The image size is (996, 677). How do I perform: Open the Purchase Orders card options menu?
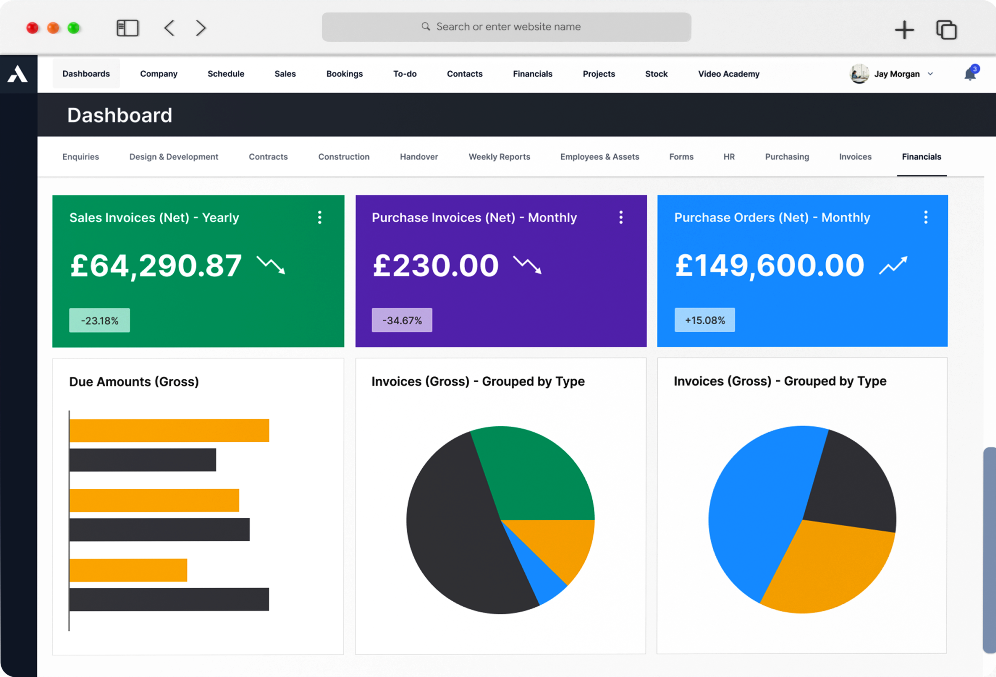(x=926, y=216)
